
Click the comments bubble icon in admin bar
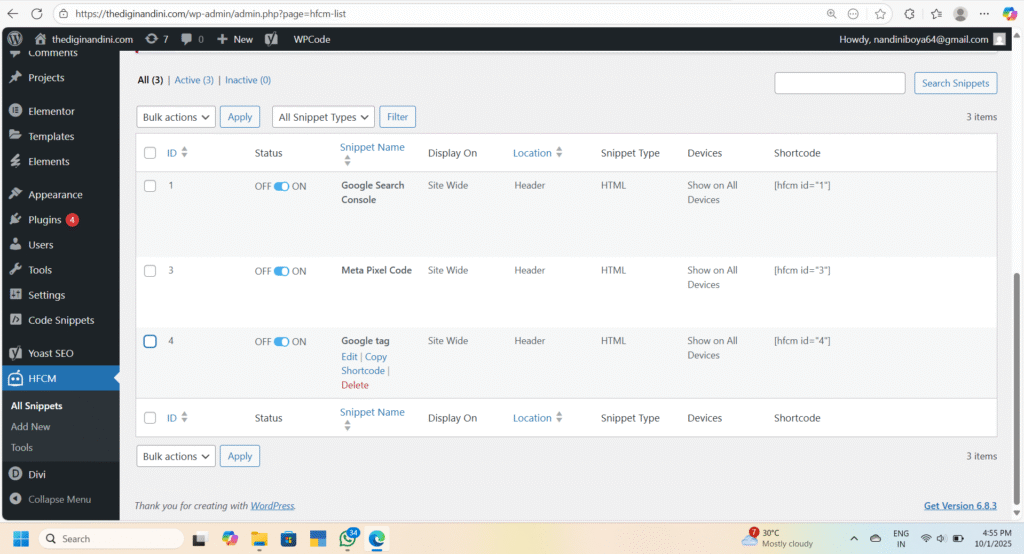[186, 39]
